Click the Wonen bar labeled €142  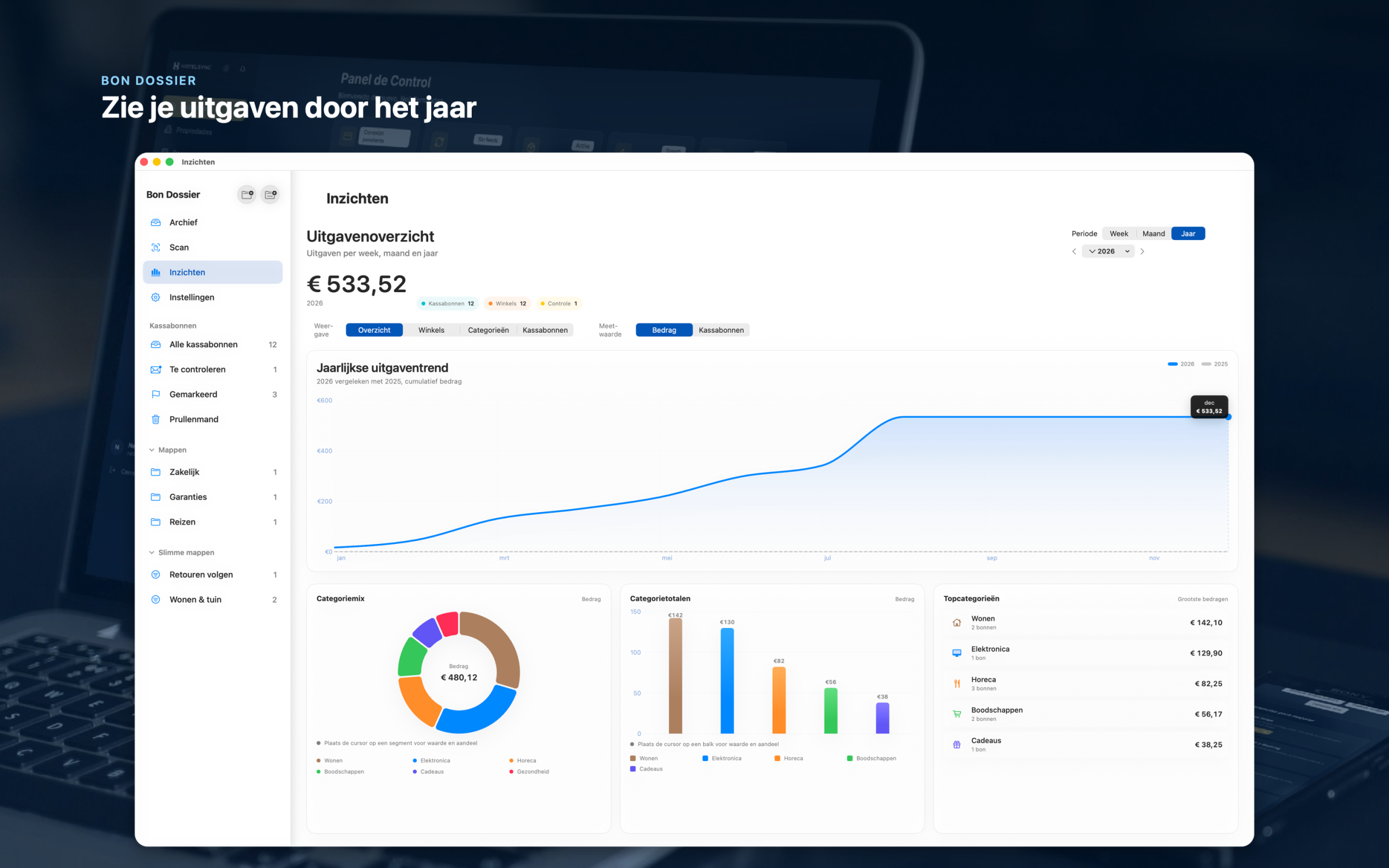(x=675, y=676)
